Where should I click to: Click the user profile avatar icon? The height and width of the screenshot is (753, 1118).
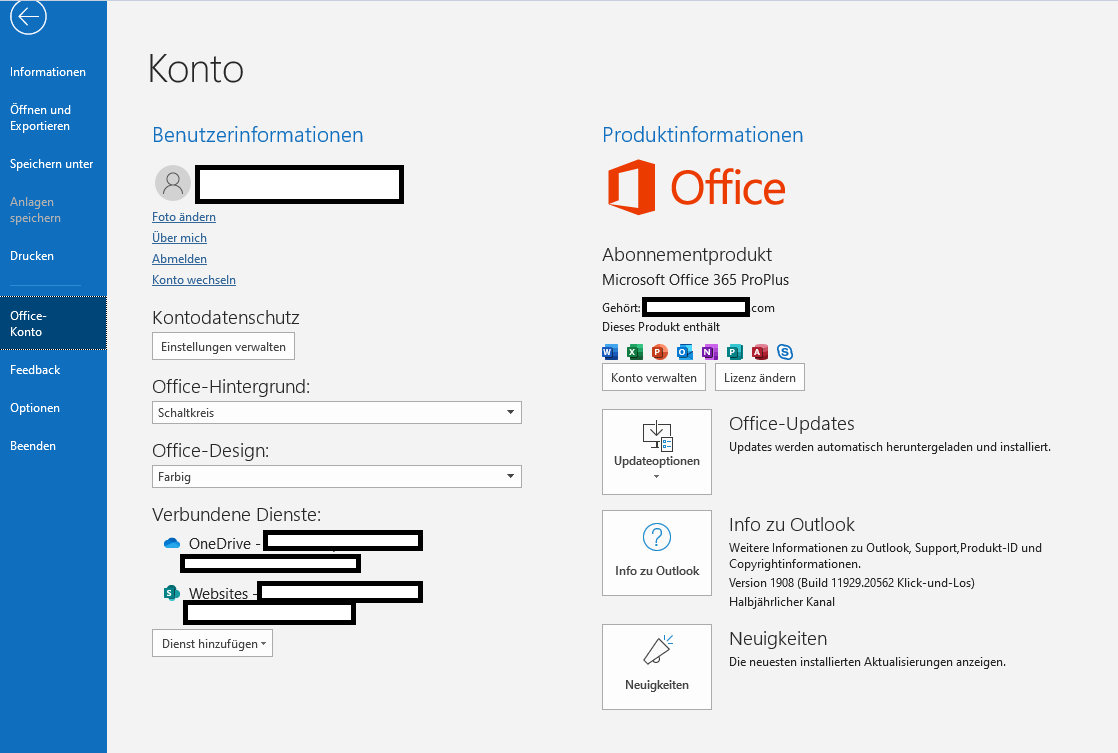173,183
